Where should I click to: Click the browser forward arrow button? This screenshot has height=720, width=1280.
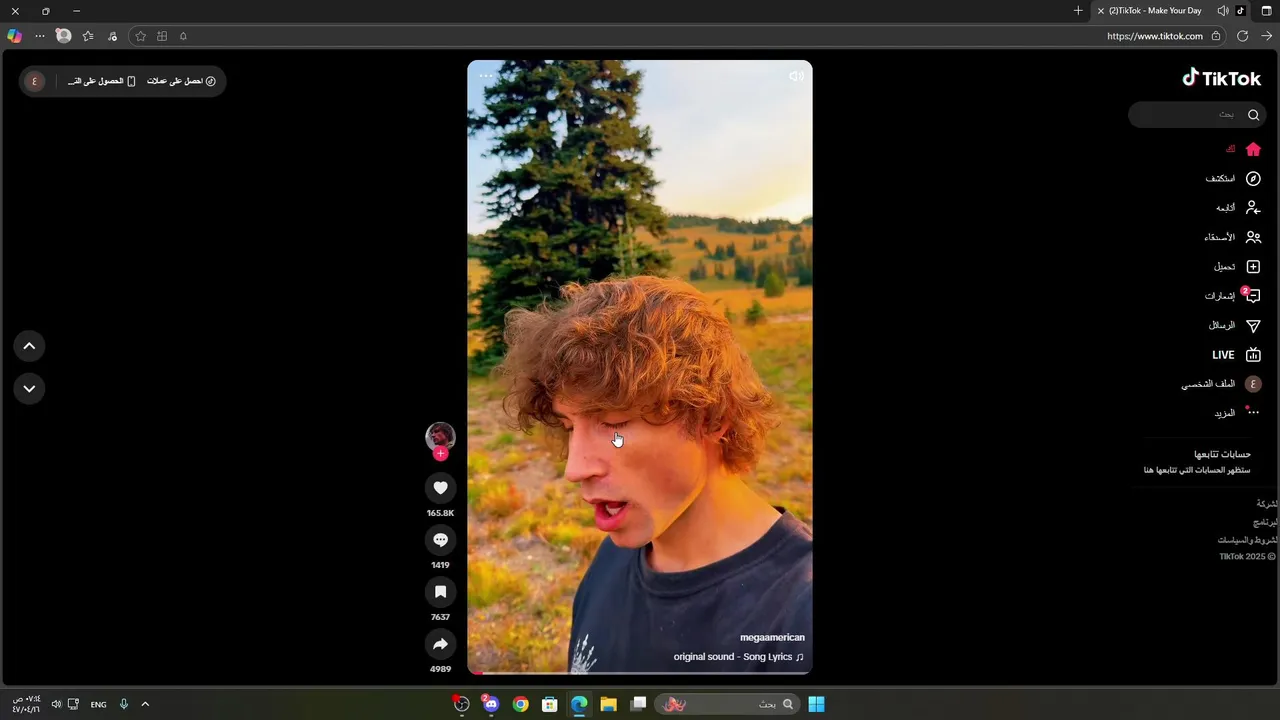(1266, 36)
